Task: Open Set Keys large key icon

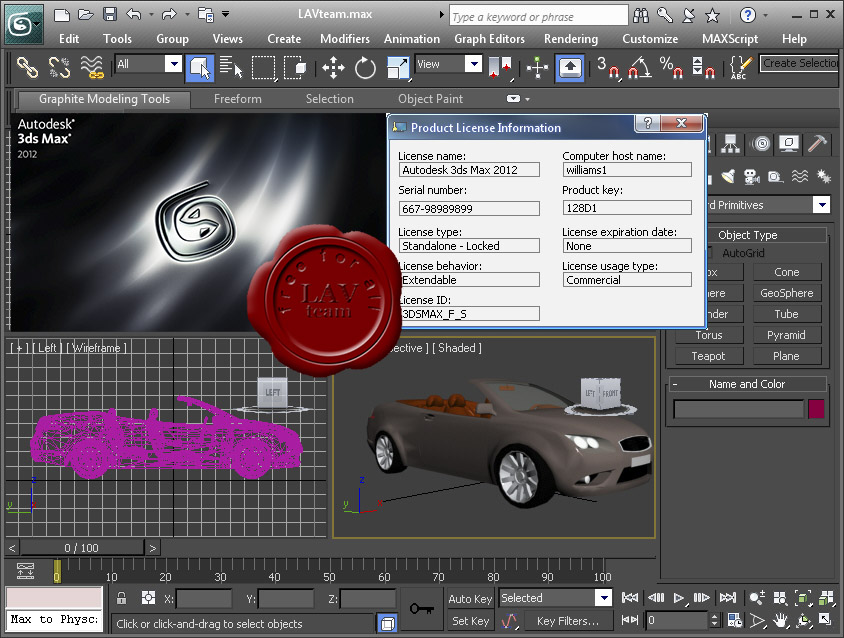Action: pyautogui.click(x=422, y=609)
